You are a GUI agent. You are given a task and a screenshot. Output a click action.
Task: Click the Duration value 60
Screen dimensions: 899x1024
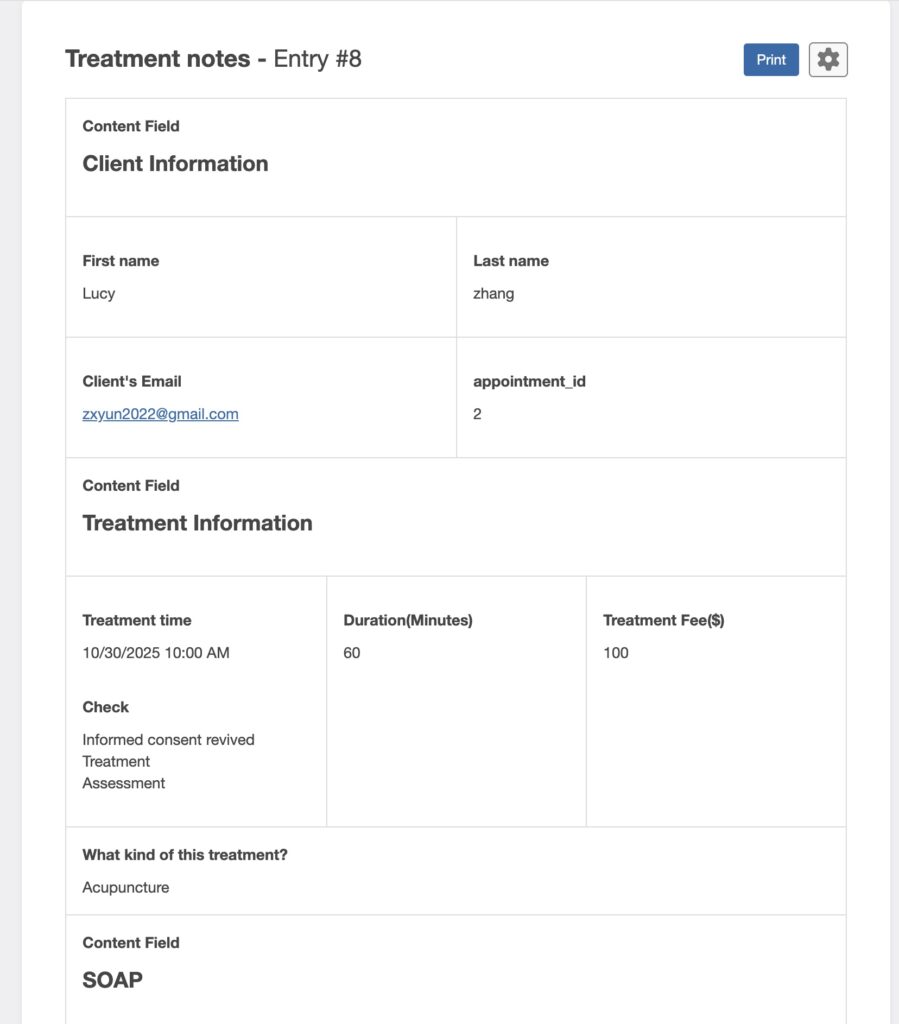[x=352, y=653]
